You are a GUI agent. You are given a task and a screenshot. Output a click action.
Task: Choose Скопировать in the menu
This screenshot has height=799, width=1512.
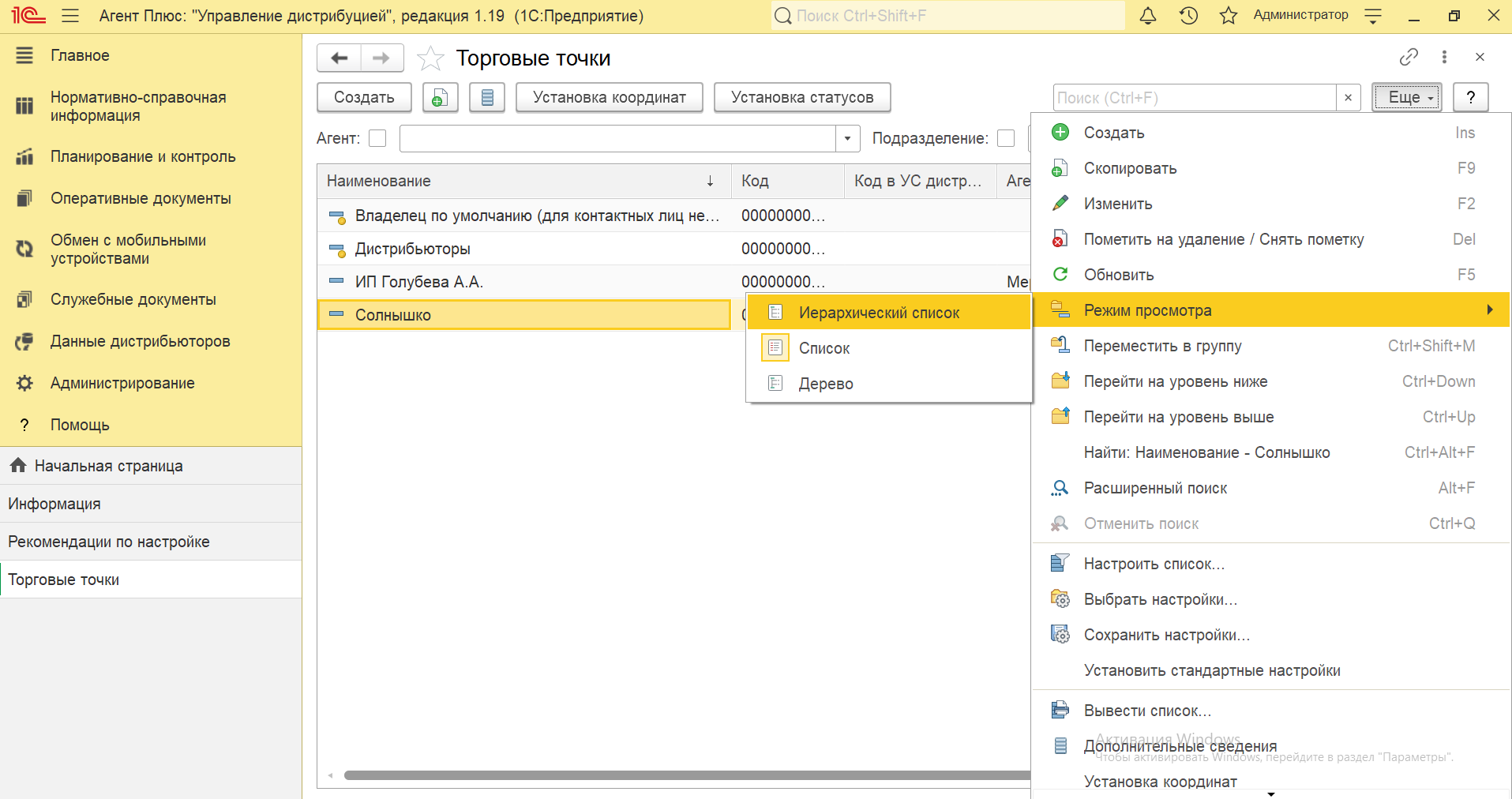point(1271,168)
